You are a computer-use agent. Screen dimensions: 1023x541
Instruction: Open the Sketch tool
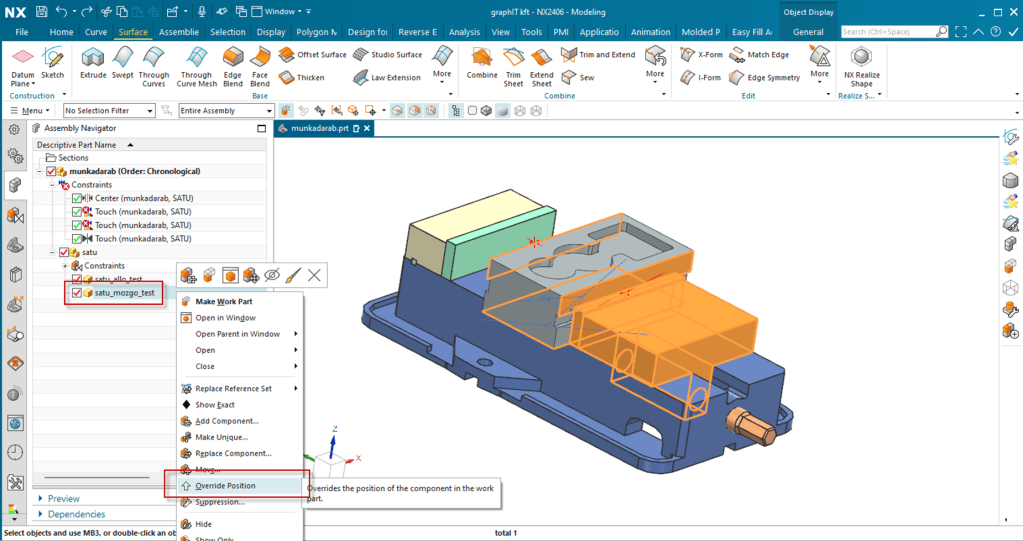coord(52,56)
